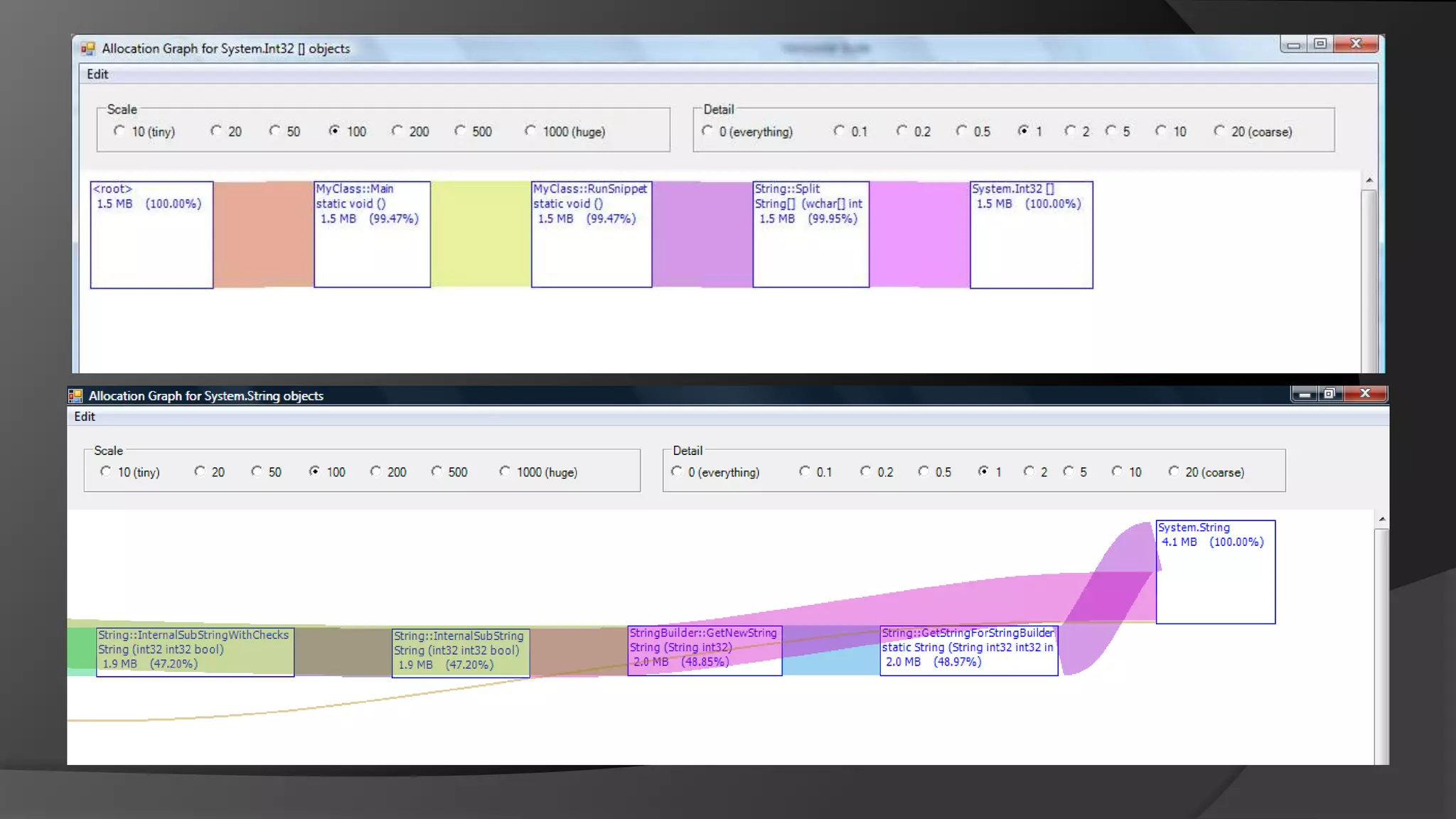
Task: Click the Int32 Allocation Graph window icon
Action: 88,48
